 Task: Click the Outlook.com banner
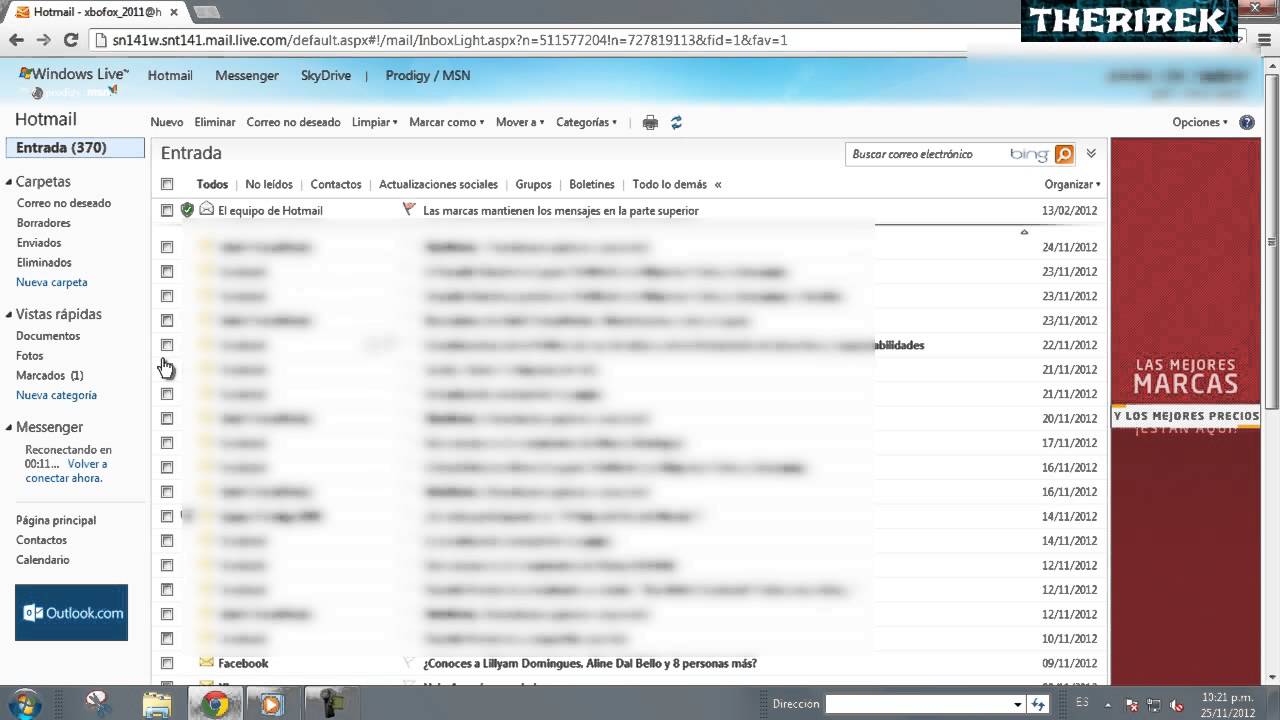tap(71, 612)
